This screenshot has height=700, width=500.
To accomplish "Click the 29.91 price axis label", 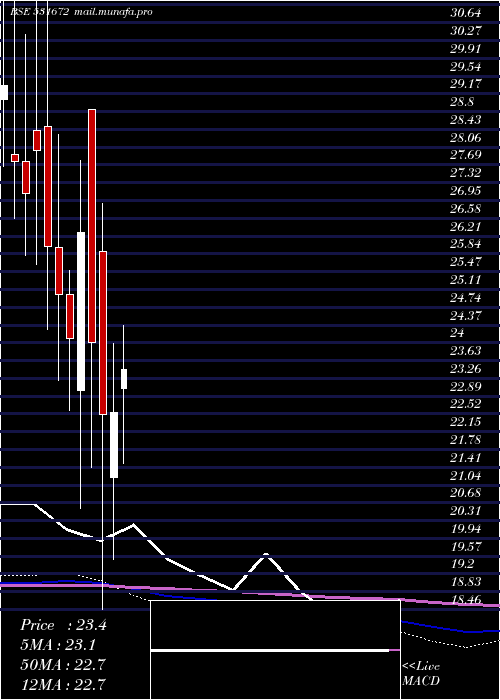I will coord(466,49).
